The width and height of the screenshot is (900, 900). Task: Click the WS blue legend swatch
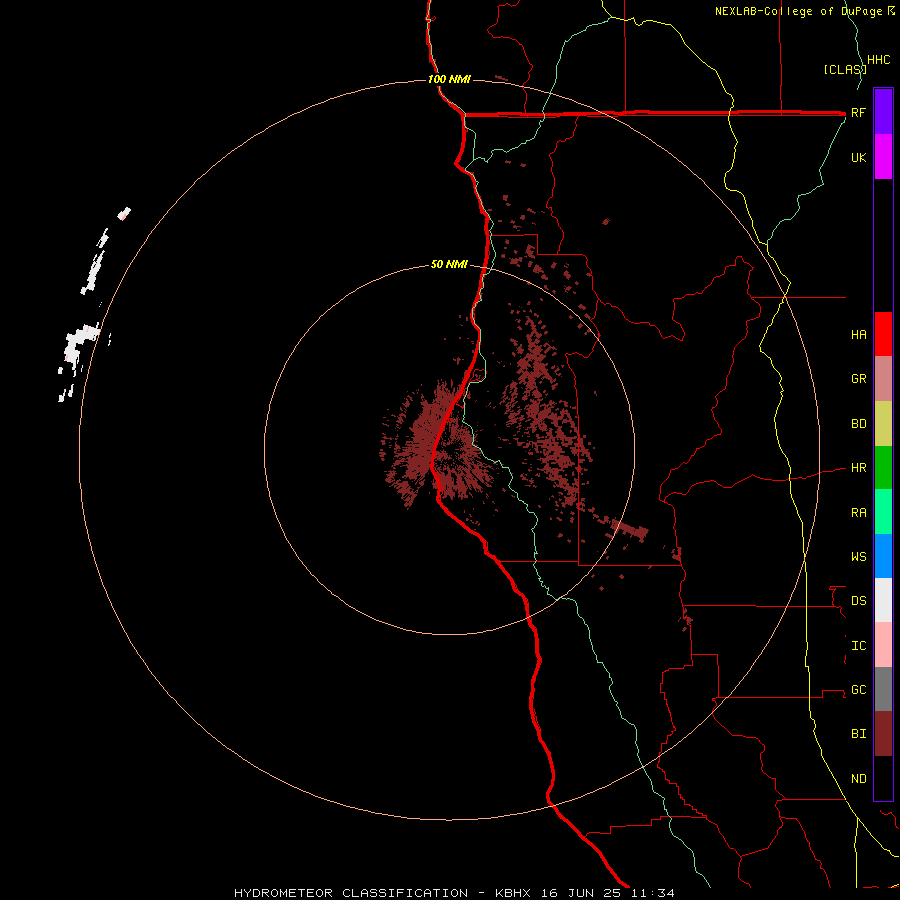(x=883, y=556)
